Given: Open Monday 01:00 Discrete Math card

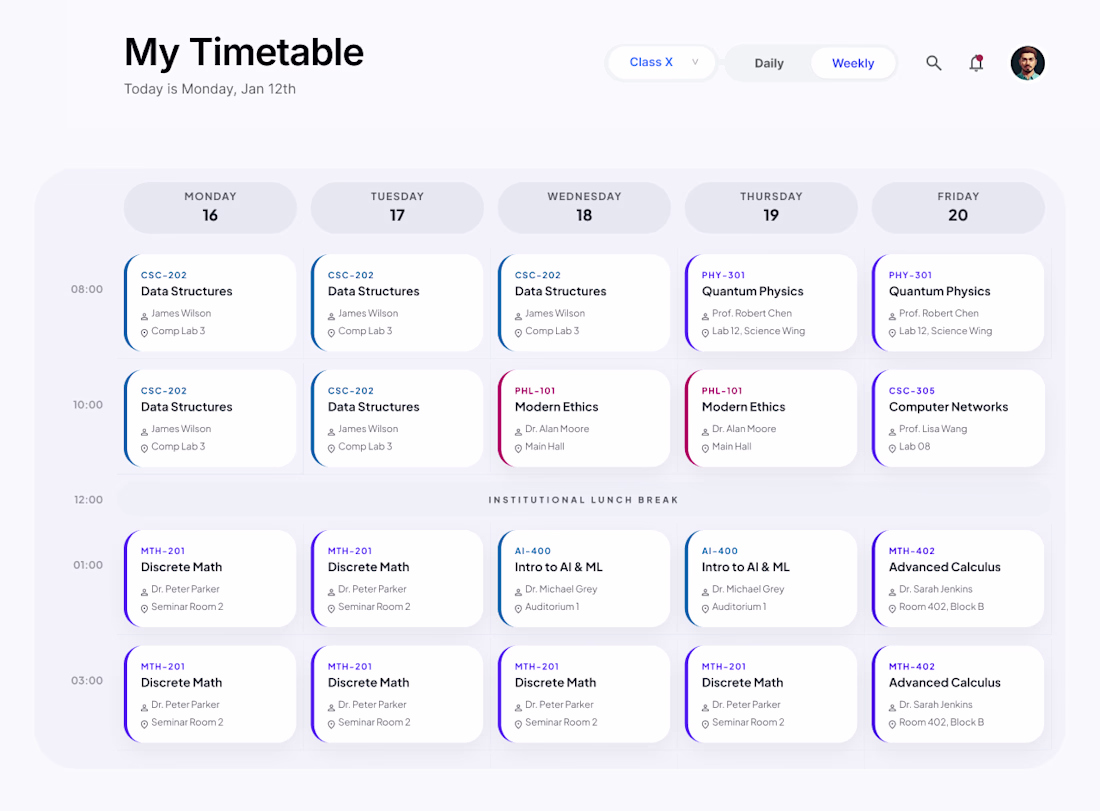Looking at the screenshot, I should 210,579.
